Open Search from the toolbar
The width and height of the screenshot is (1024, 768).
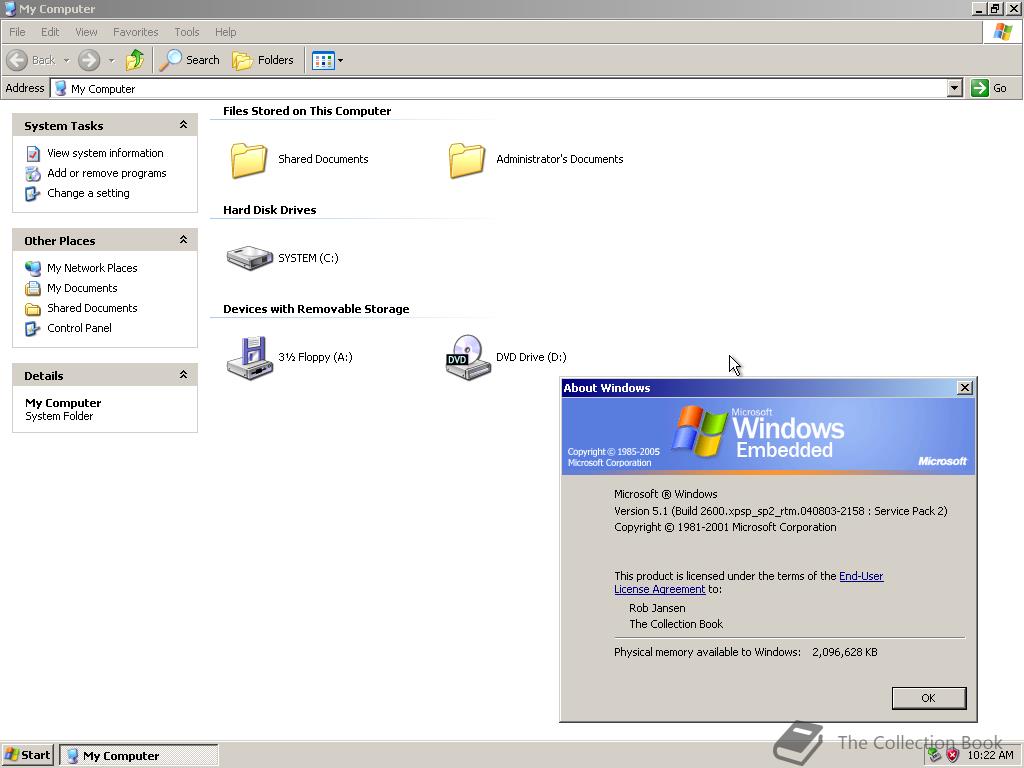click(190, 60)
